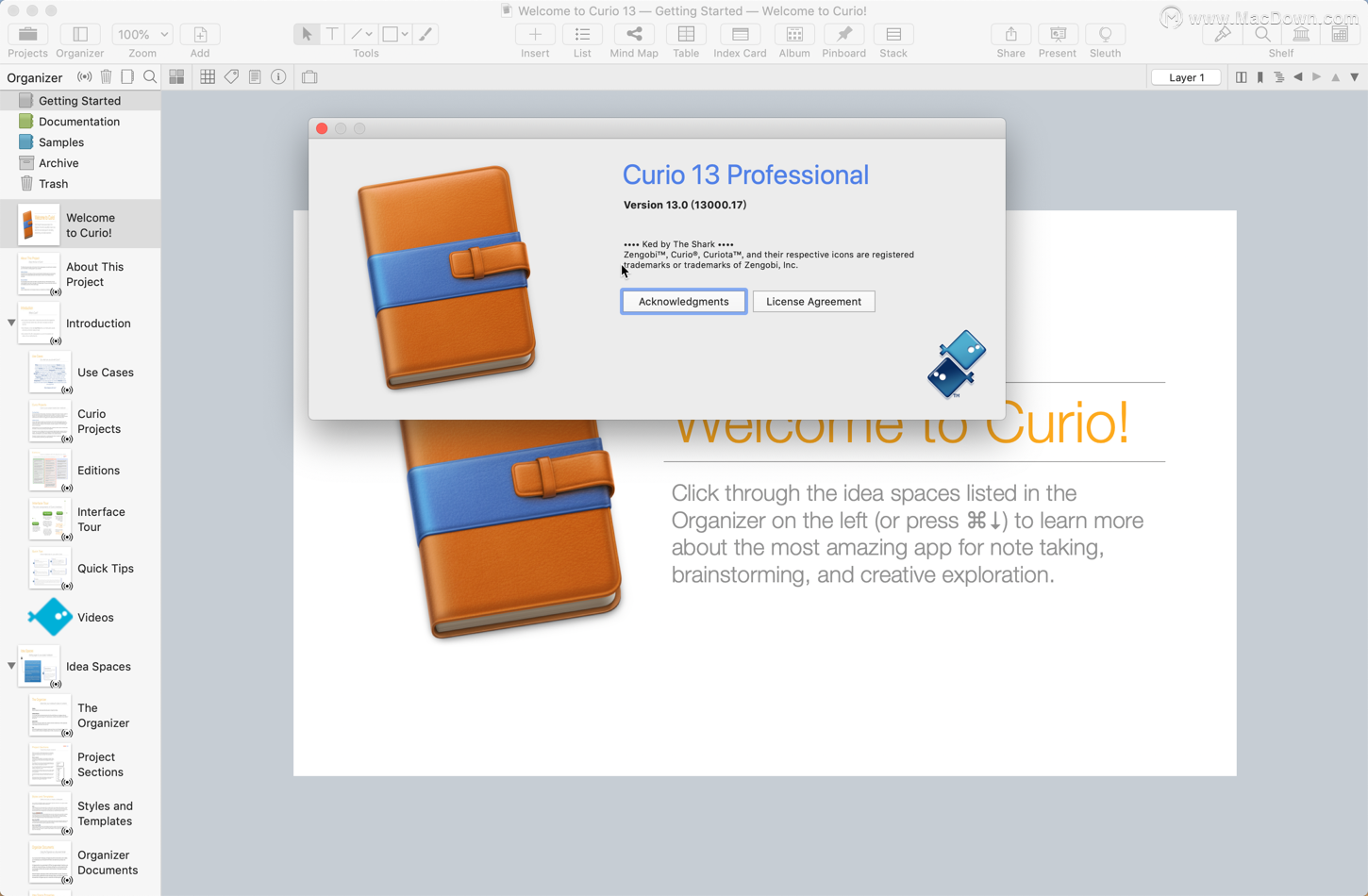Image resolution: width=1368 pixels, height=896 pixels.
Task: Go back with the left arrow
Action: coord(1298,77)
